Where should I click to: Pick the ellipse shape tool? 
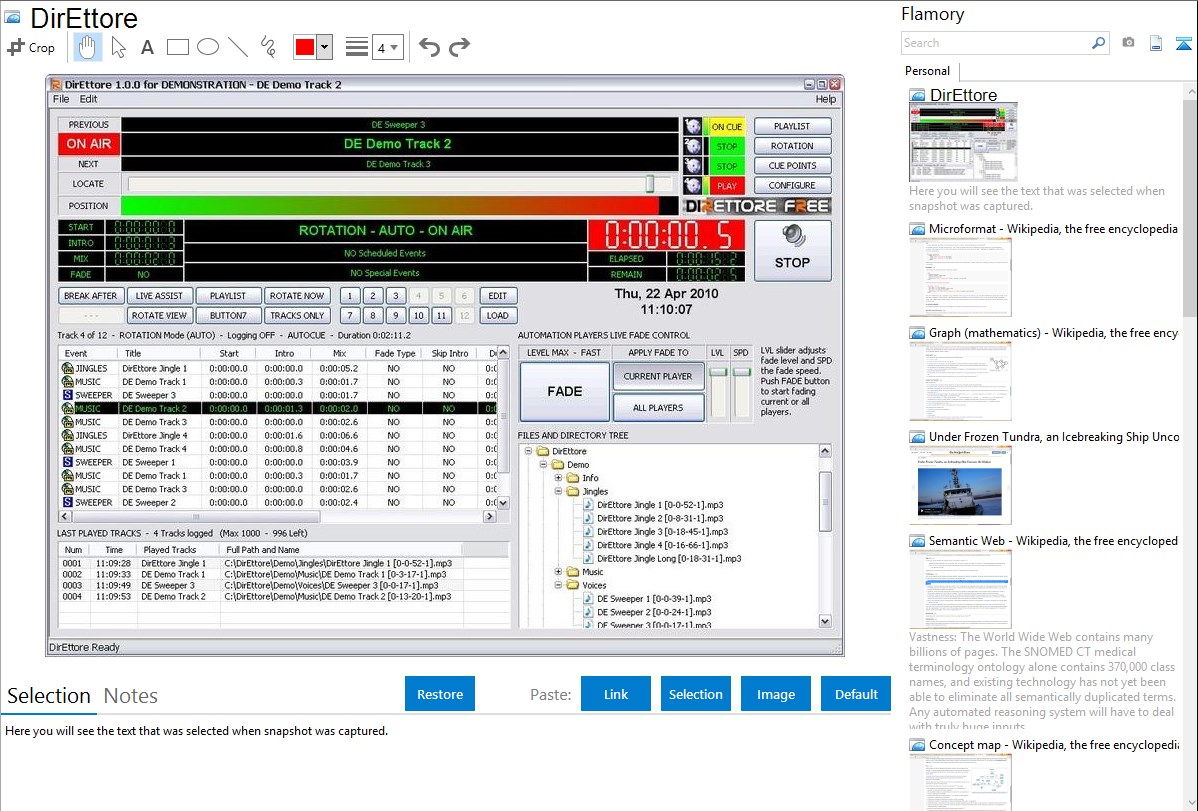208,47
